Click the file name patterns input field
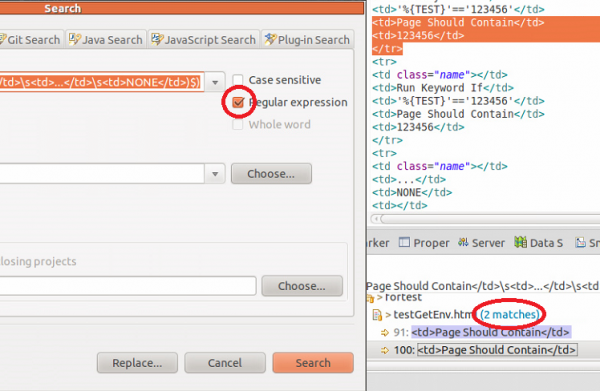 click(x=102, y=174)
